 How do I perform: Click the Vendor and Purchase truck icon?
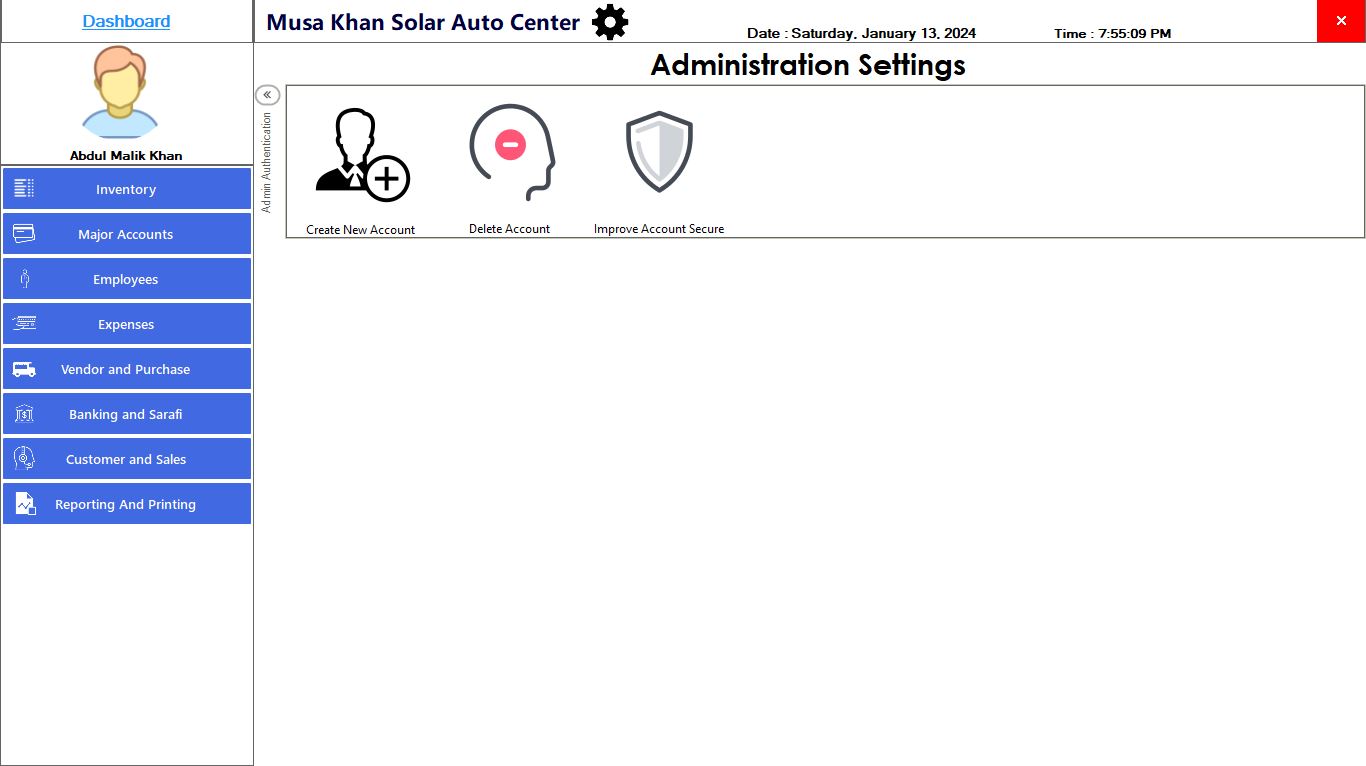[x=24, y=369]
